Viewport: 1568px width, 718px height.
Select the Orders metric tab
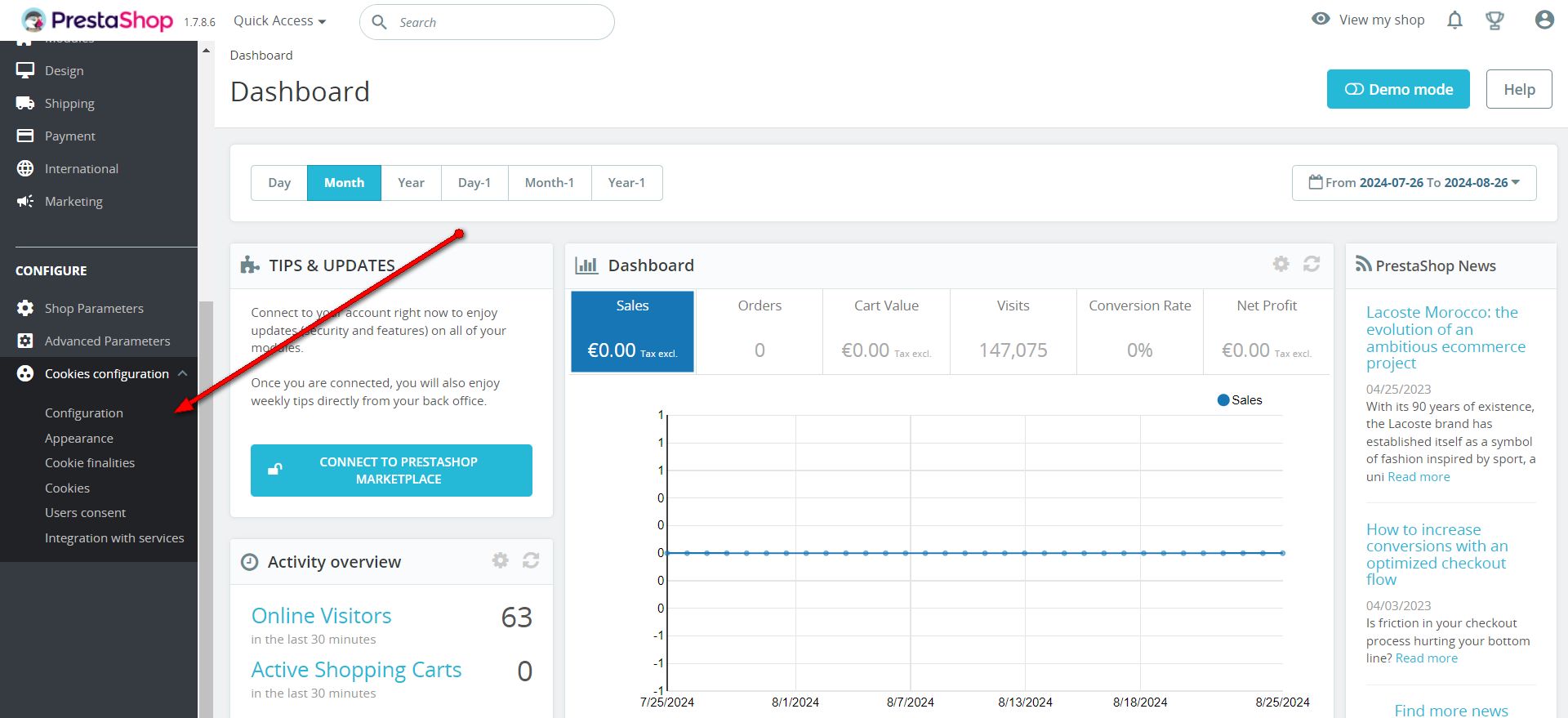click(x=759, y=332)
